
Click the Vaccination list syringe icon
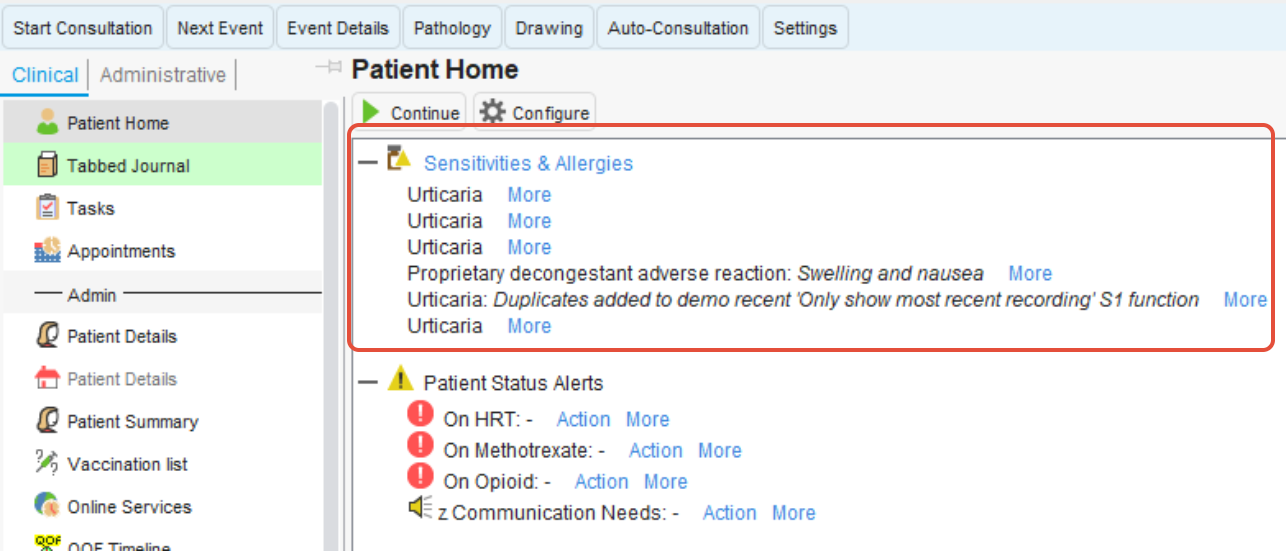coord(47,464)
